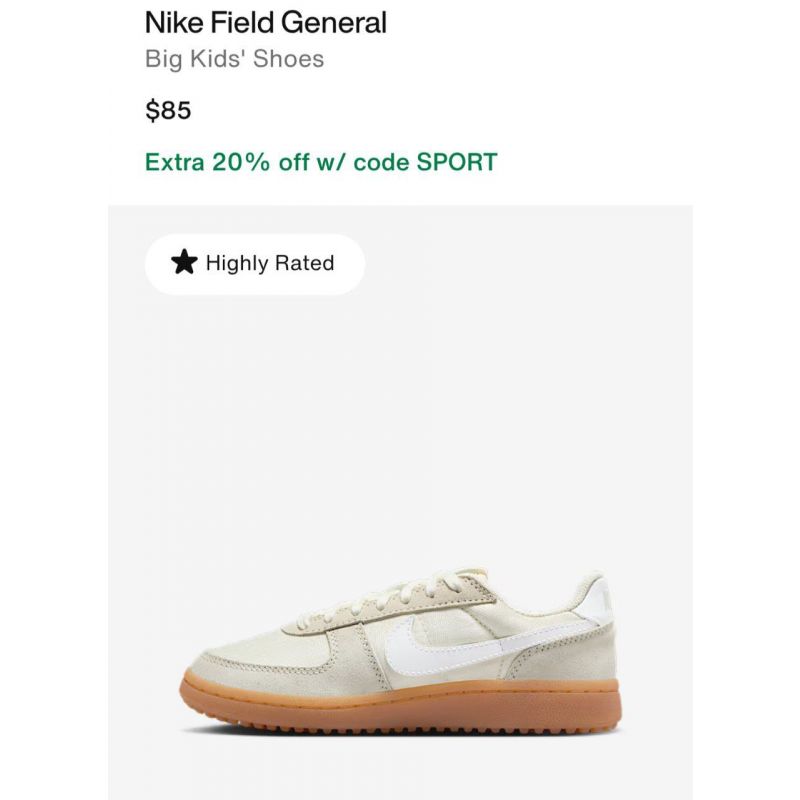
Task: Click the word Shoes in the gray subtitle
Action: pos(288,59)
